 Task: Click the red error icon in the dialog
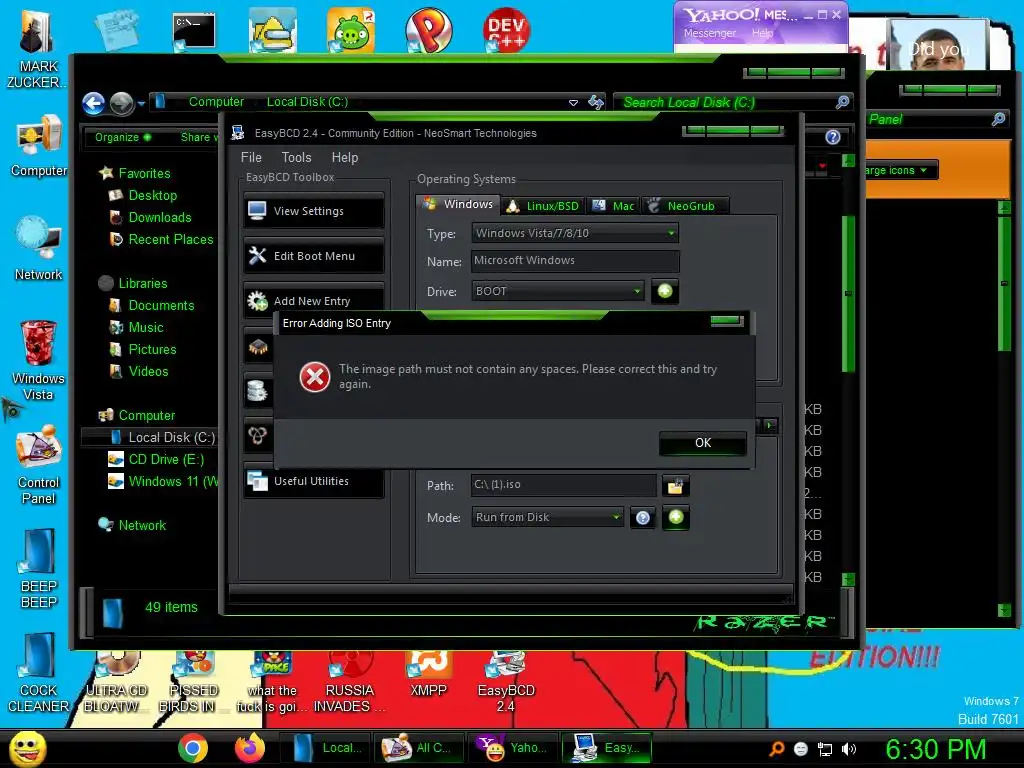click(315, 377)
